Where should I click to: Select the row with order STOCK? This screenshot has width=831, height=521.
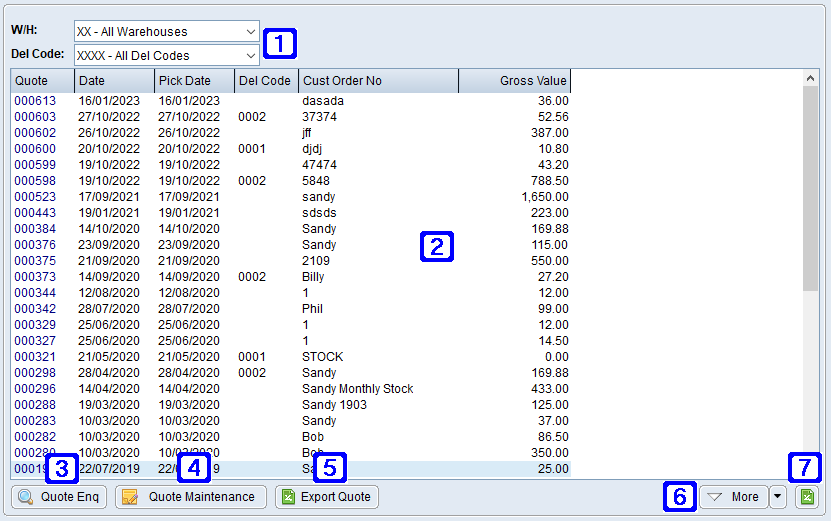[322, 357]
